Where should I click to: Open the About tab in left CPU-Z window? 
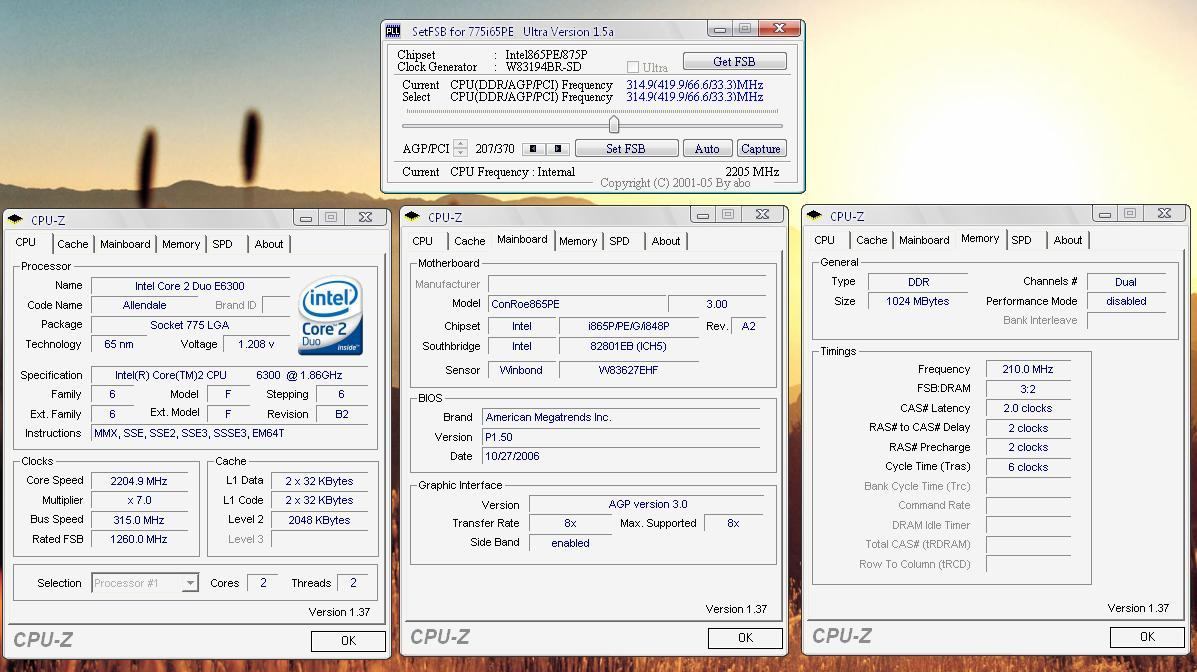click(269, 244)
